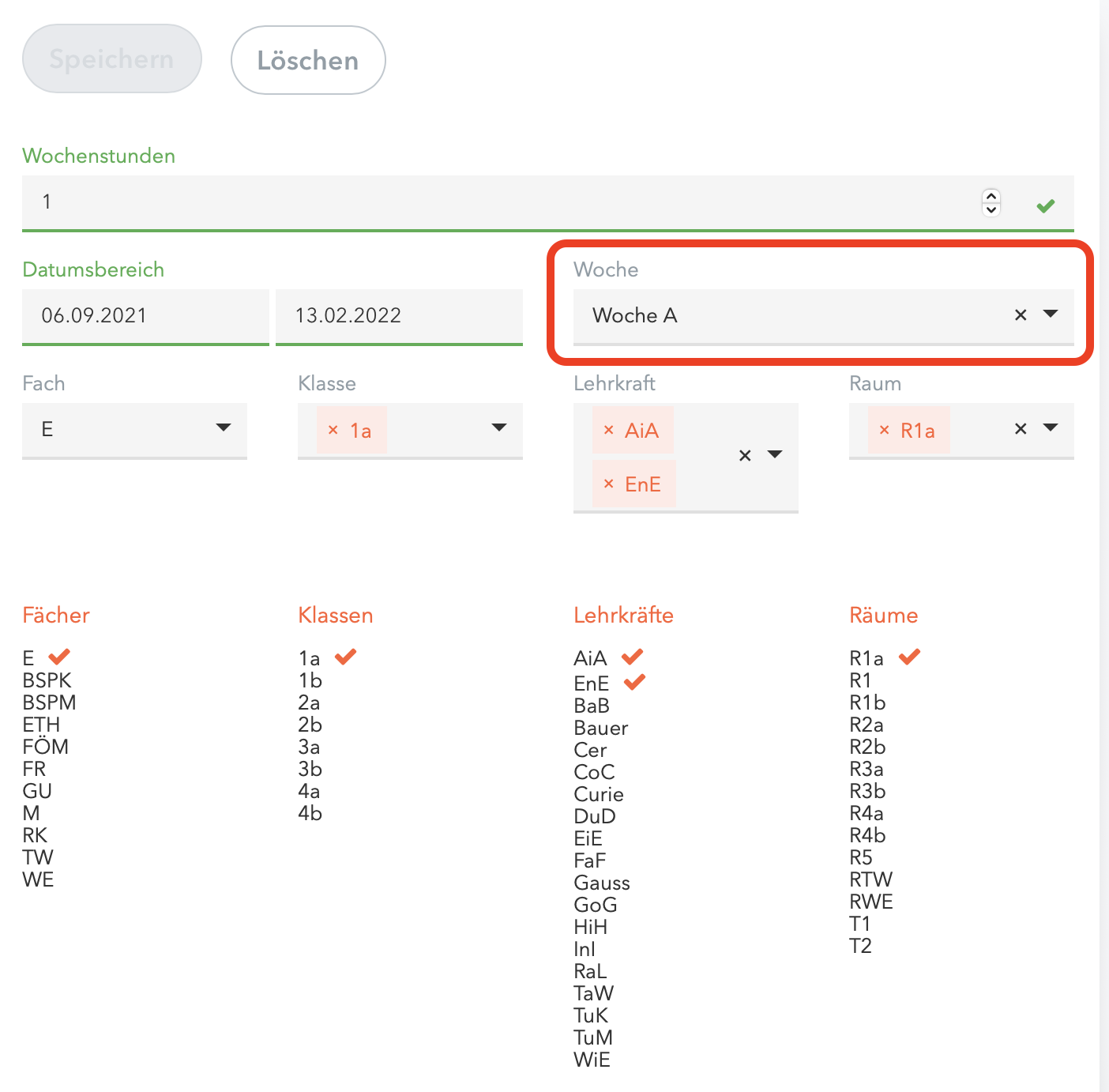Clear the Woche A selection

point(1021,314)
